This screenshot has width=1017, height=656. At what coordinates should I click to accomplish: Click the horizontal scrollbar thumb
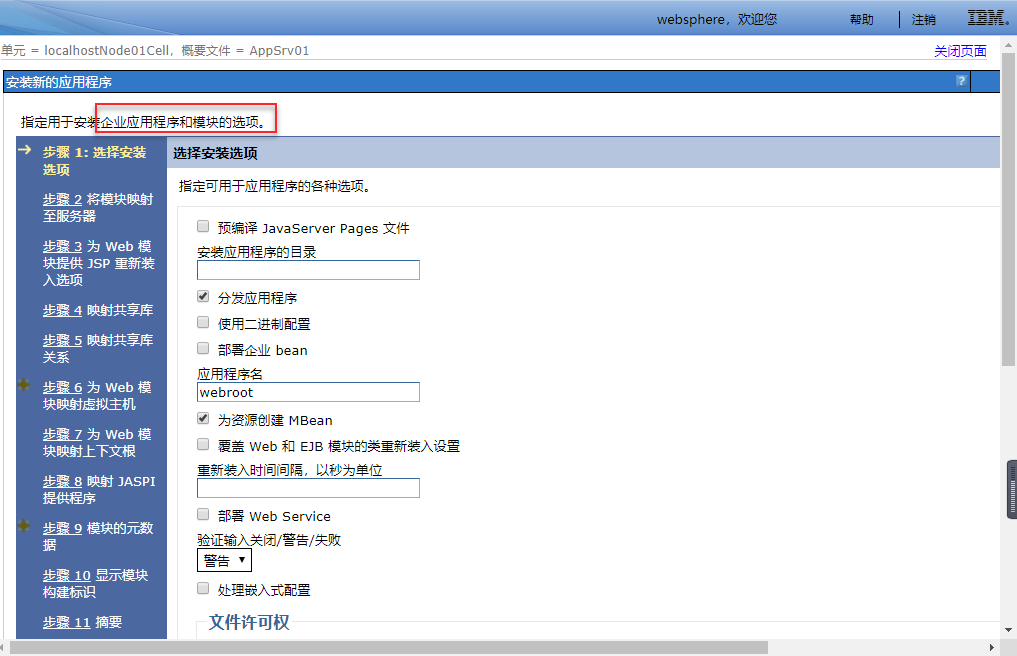click(389, 648)
